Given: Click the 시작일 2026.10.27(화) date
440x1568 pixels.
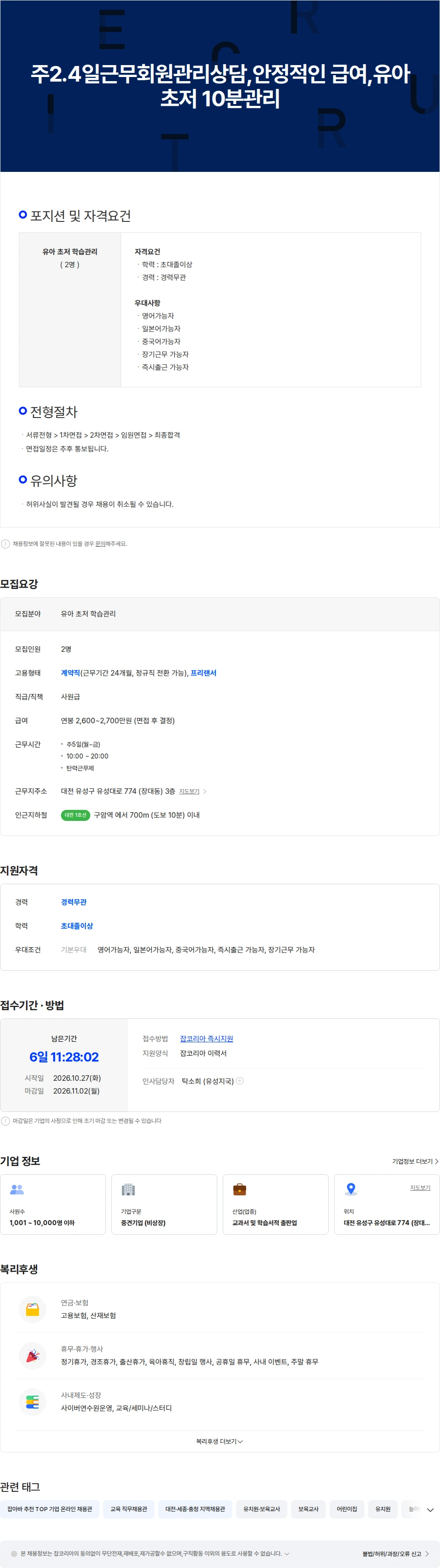Looking at the screenshot, I should tap(77, 1078).
